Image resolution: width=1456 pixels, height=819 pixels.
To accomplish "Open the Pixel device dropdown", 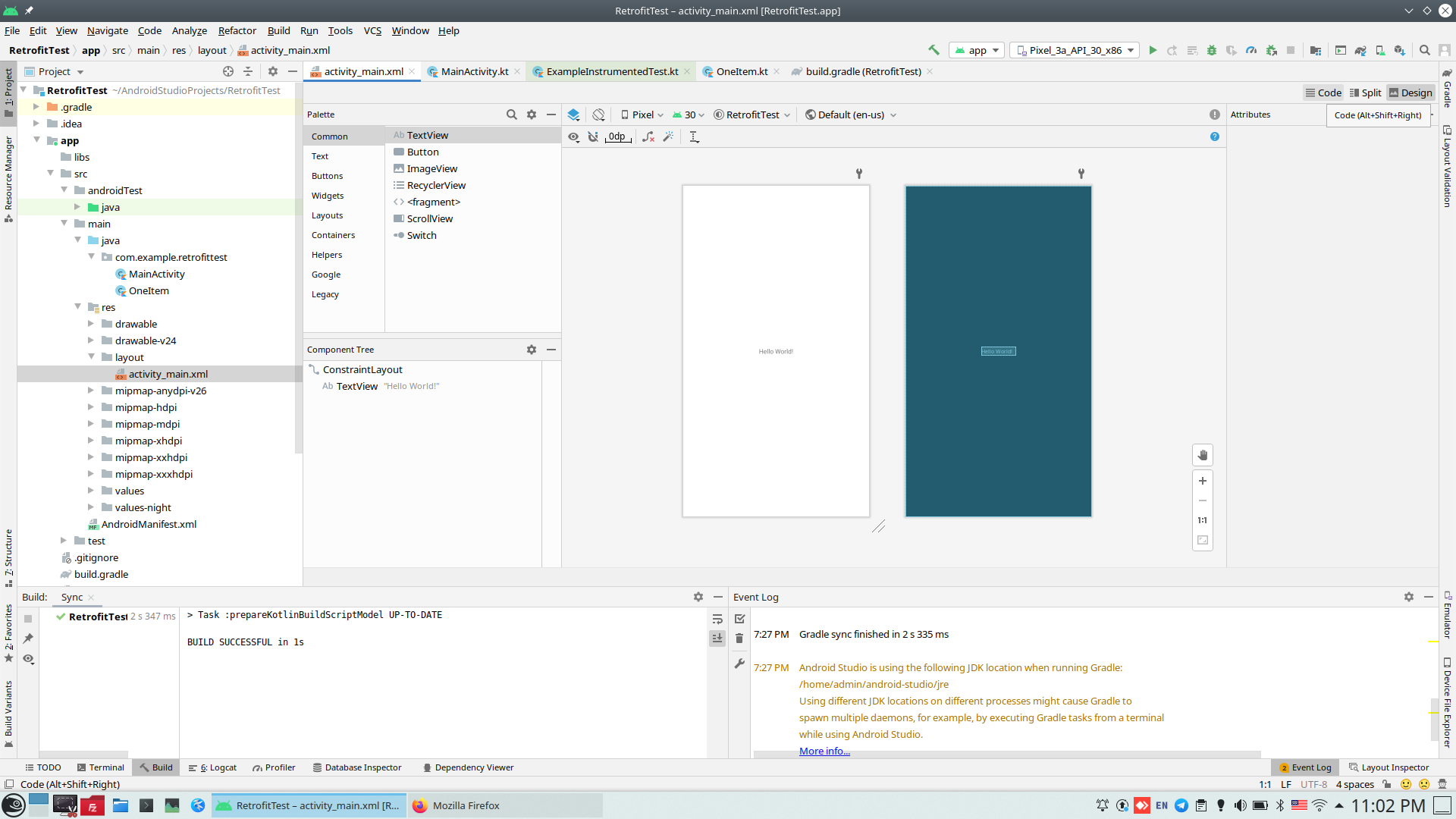I will [642, 115].
